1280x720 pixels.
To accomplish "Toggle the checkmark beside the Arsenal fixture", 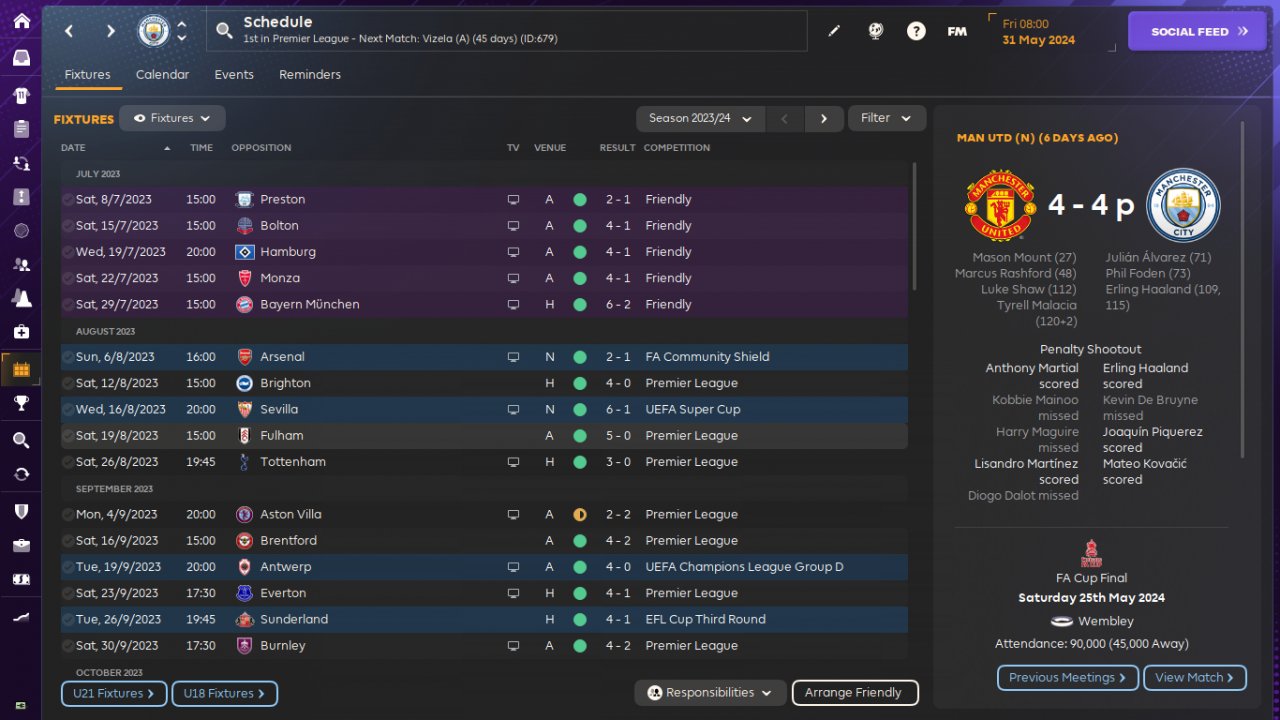I will [67, 357].
